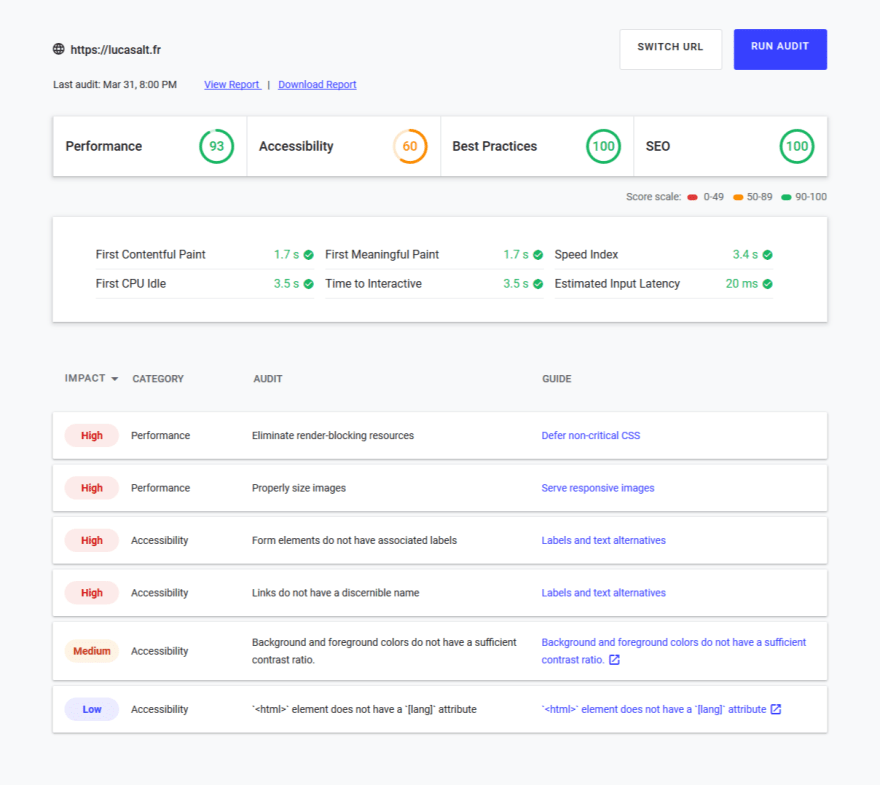Click the orange 50-89 score scale dot
Image resolution: width=880 pixels, height=785 pixels.
point(738,197)
